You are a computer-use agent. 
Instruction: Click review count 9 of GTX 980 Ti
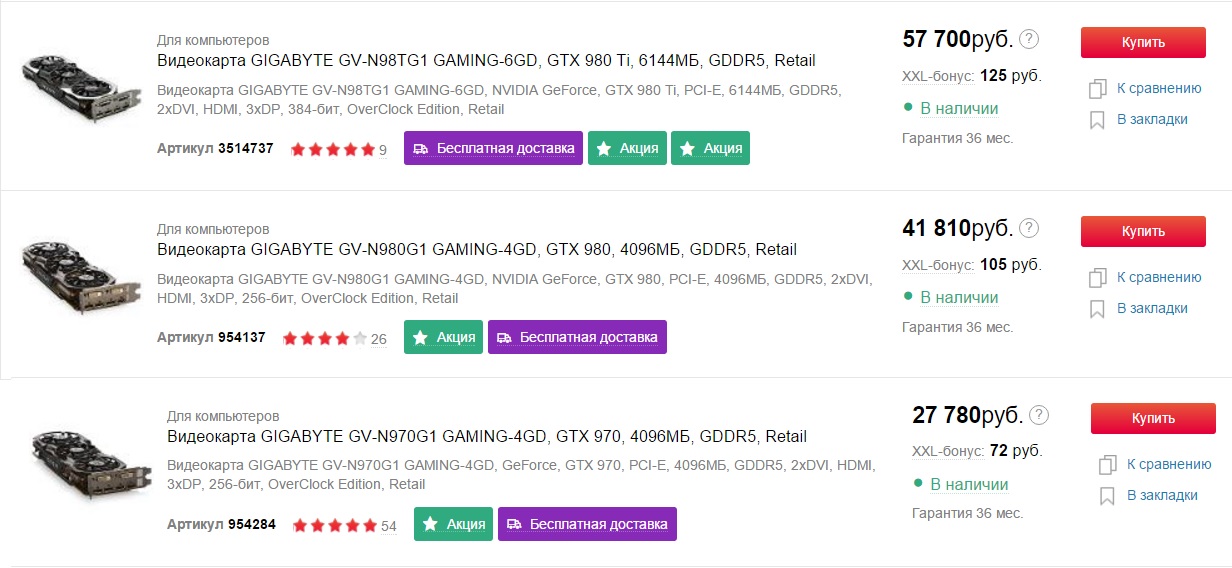click(x=382, y=150)
